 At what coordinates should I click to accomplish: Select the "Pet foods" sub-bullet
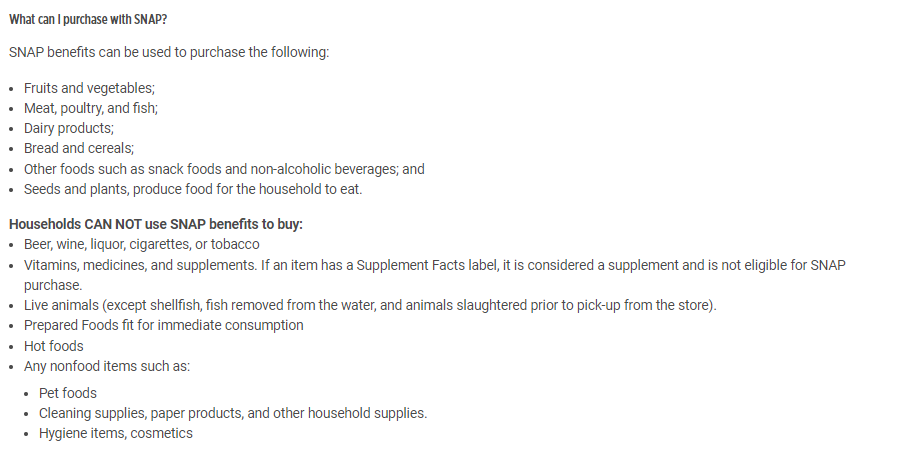point(68,393)
